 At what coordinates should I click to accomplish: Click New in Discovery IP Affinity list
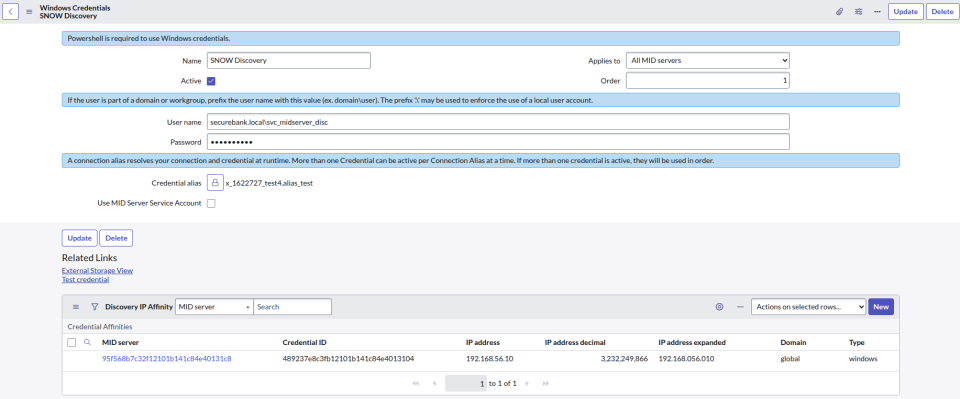(x=881, y=307)
